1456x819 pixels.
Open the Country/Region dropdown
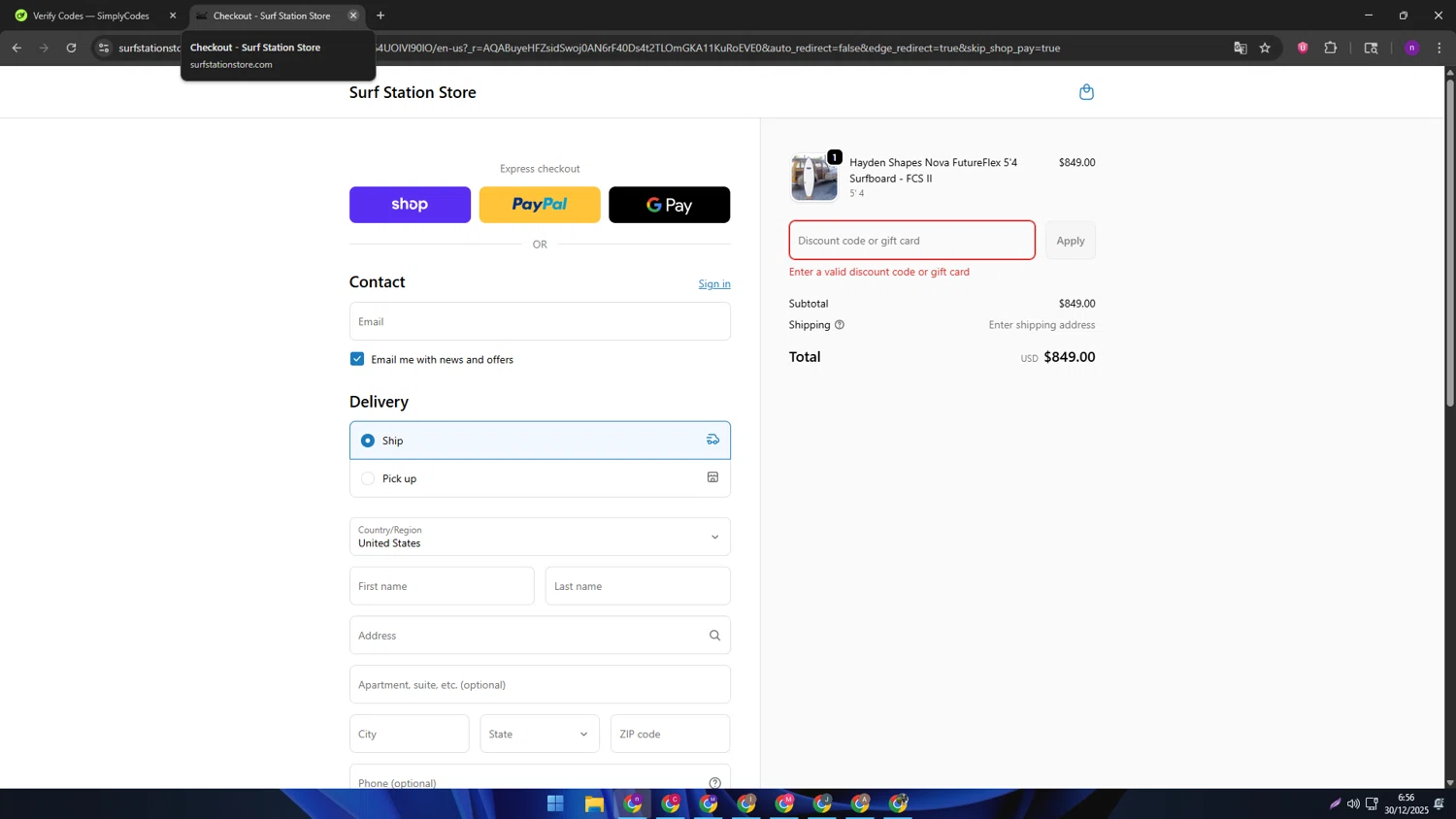click(540, 537)
